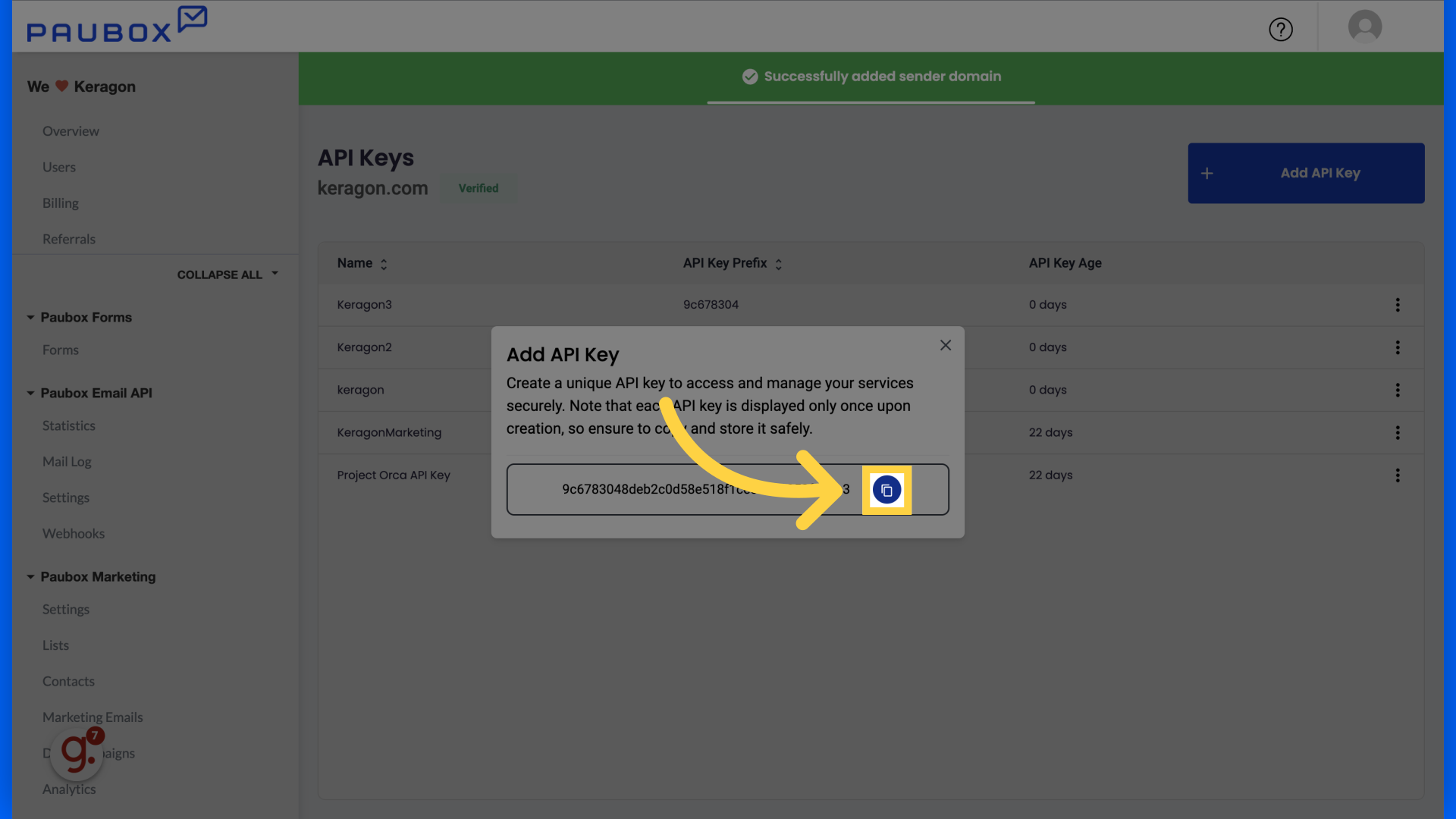Collapse the Paubox Email API section
The height and width of the screenshot is (819, 1456).
click(89, 393)
